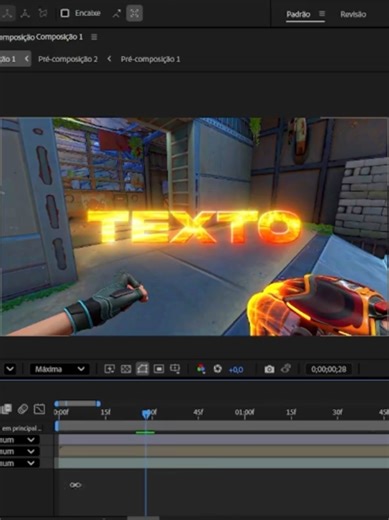The image size is (389, 520).
Task: Enable the Encaixe snapping checkbox
Action: click(65, 13)
